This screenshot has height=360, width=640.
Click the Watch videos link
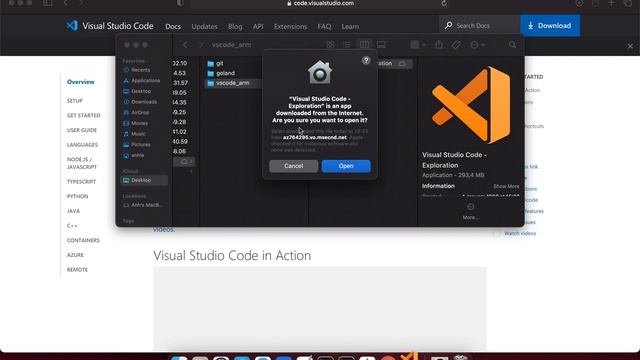click(520, 233)
